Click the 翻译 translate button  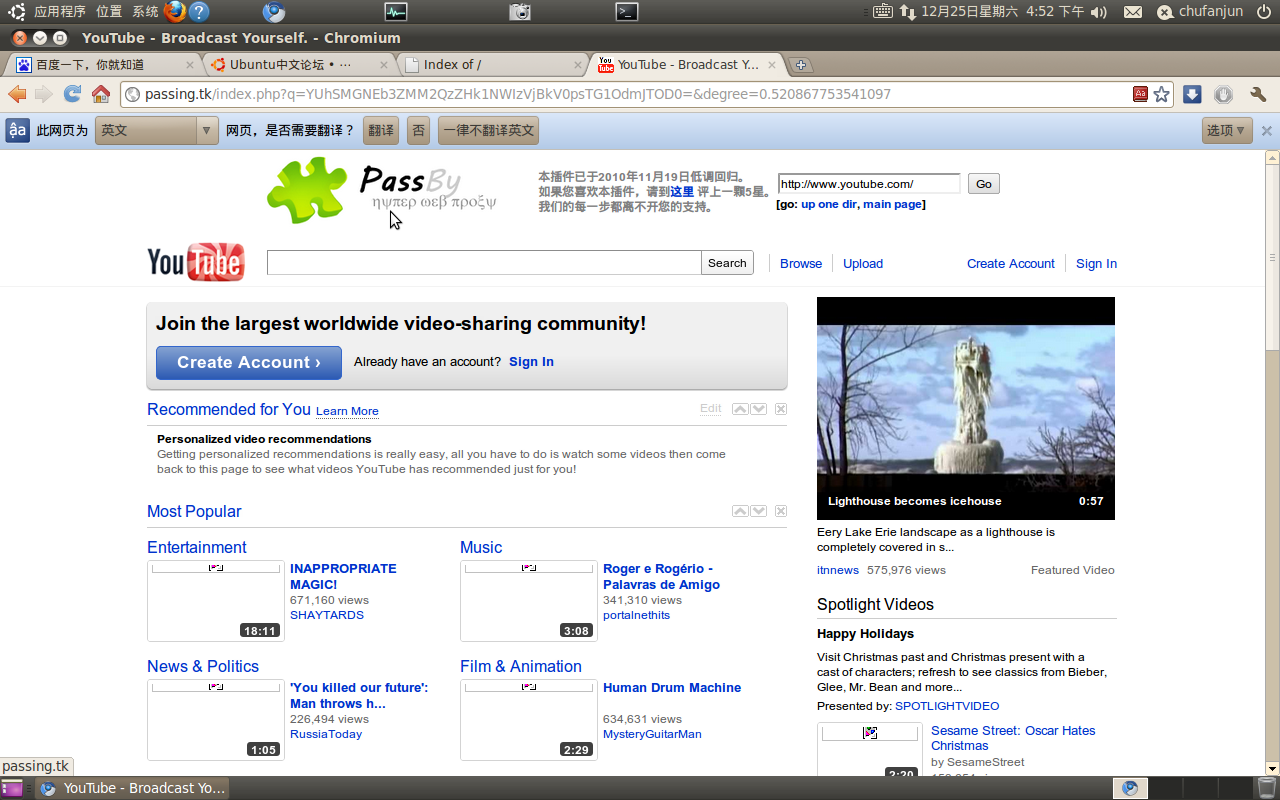(x=380, y=130)
